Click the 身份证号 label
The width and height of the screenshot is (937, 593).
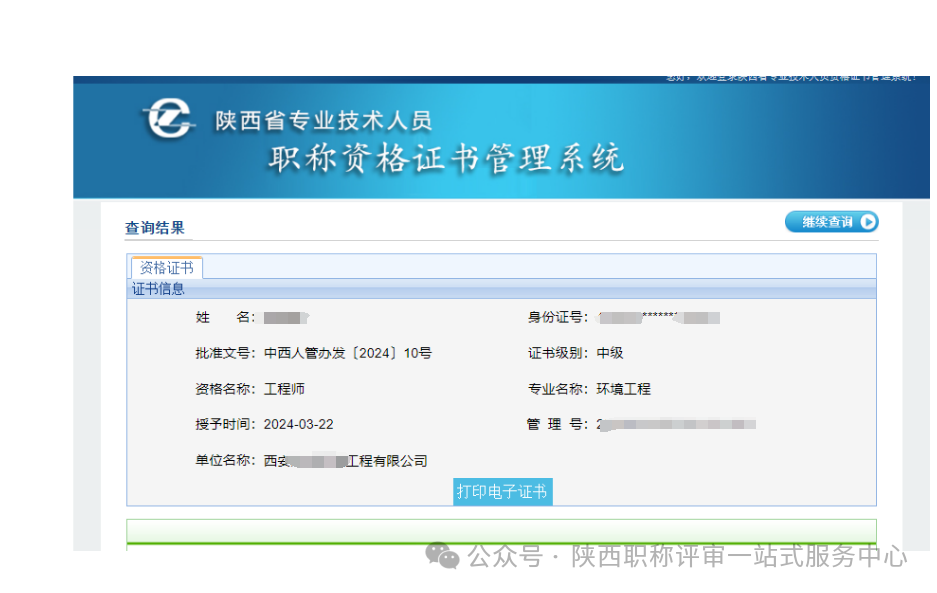point(558,317)
